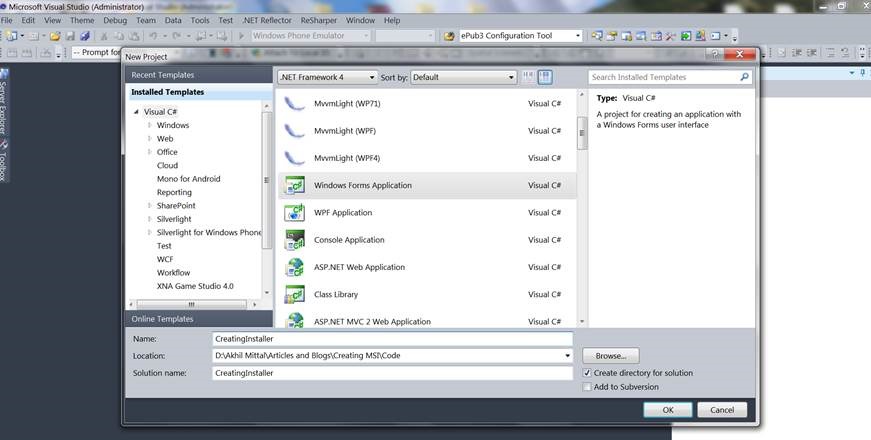Image resolution: width=871 pixels, height=440 pixels.
Task: Expand the Silverlight tree node
Action: click(150, 219)
